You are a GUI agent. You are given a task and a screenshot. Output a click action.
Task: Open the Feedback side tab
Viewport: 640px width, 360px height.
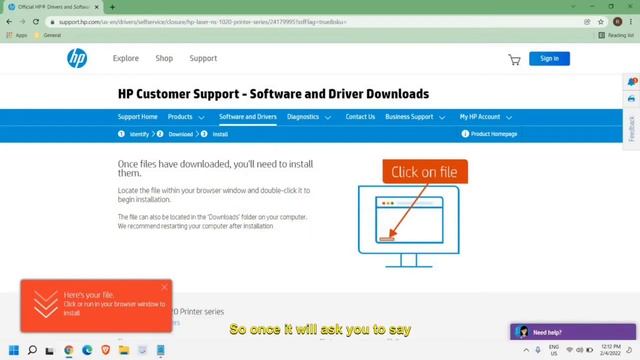631,129
